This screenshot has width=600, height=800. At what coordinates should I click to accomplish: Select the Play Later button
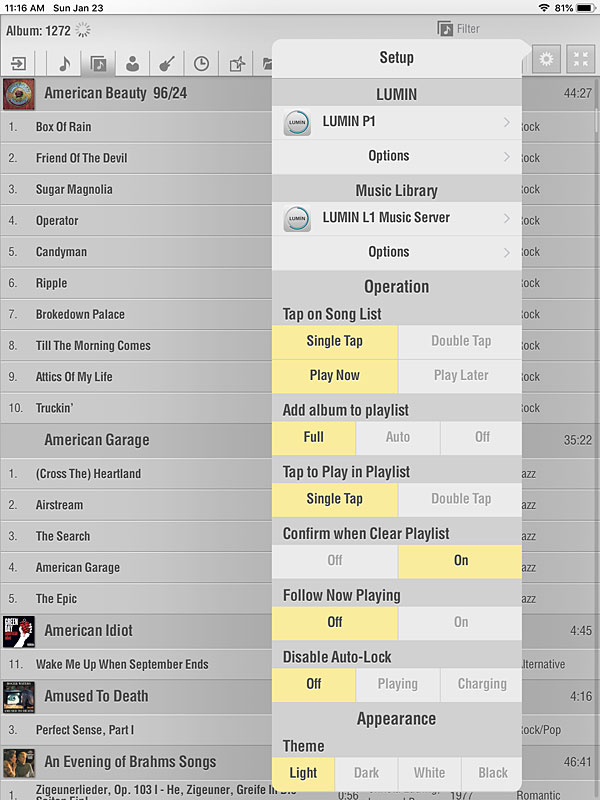coord(460,375)
